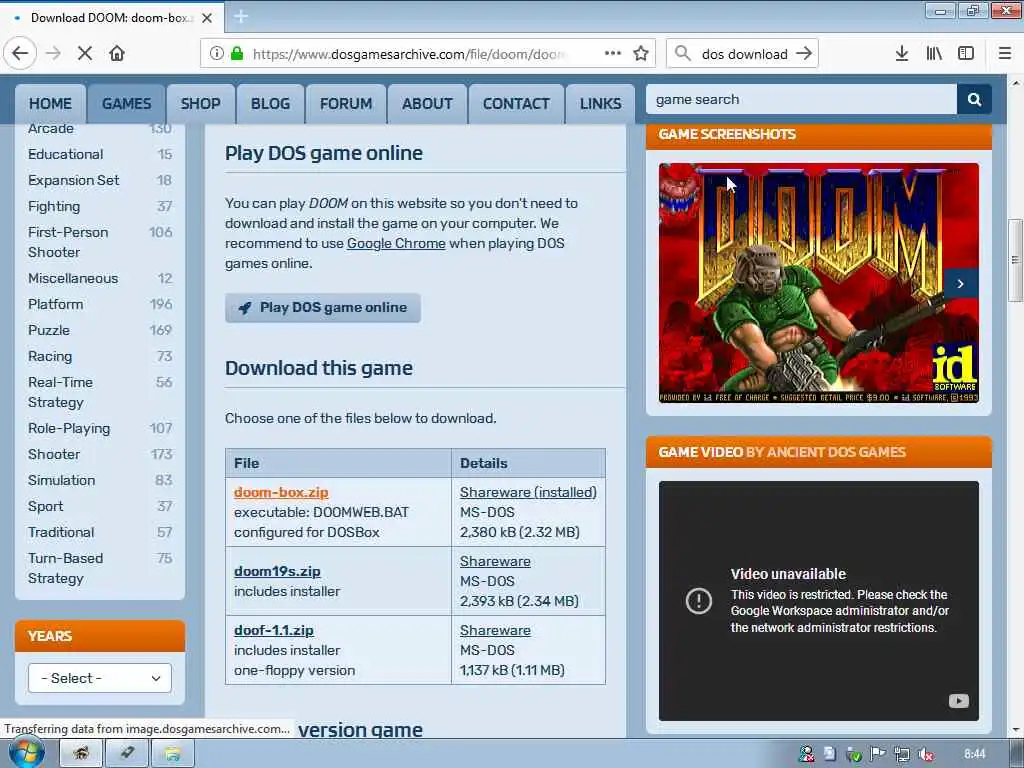Toggle the sidebar view icon
Viewport: 1024px width, 768px height.
[x=966, y=54]
